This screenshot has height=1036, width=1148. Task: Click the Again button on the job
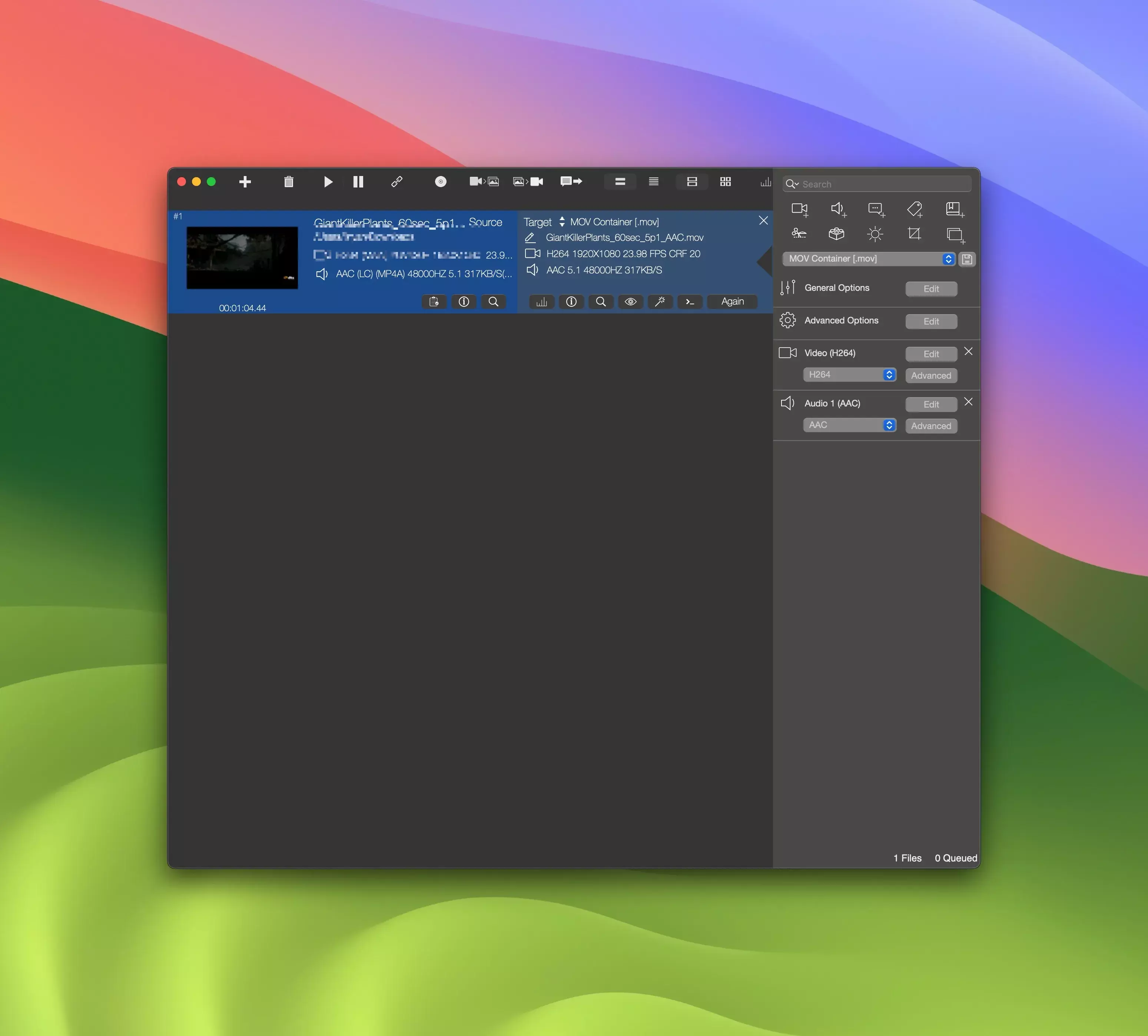[732, 302]
